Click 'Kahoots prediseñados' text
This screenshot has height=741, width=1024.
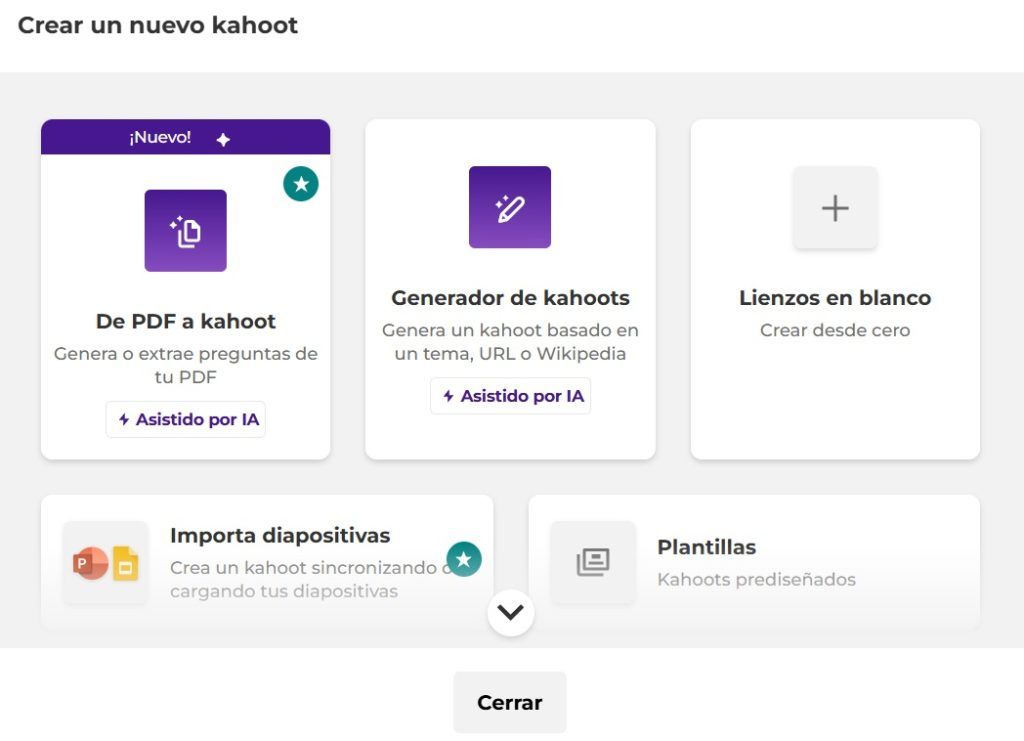tap(756, 580)
